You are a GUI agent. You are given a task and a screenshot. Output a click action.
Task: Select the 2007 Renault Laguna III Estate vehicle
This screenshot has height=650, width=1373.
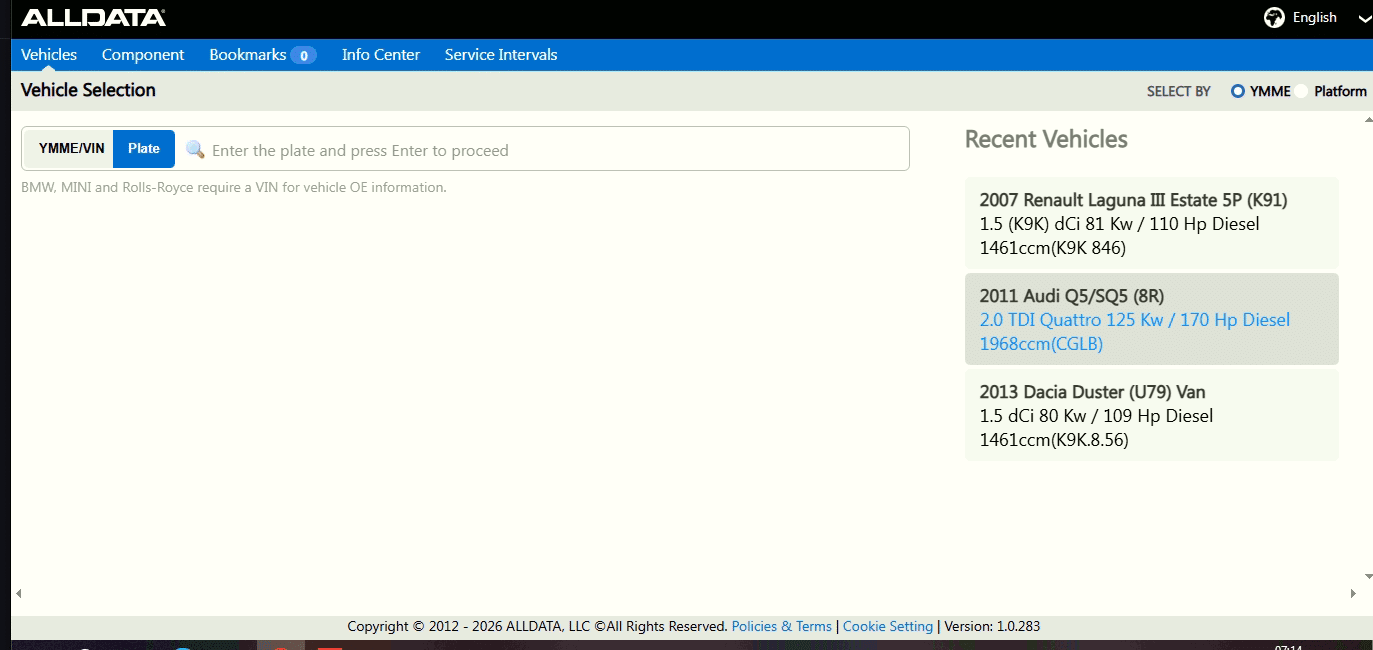(x=1151, y=223)
